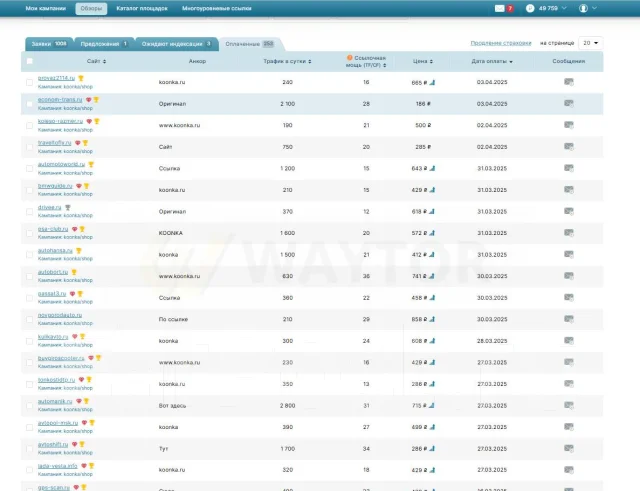640x491 pixels.
Task: Open message icon for lada-vesta.info row
Action: pyautogui.click(x=569, y=470)
